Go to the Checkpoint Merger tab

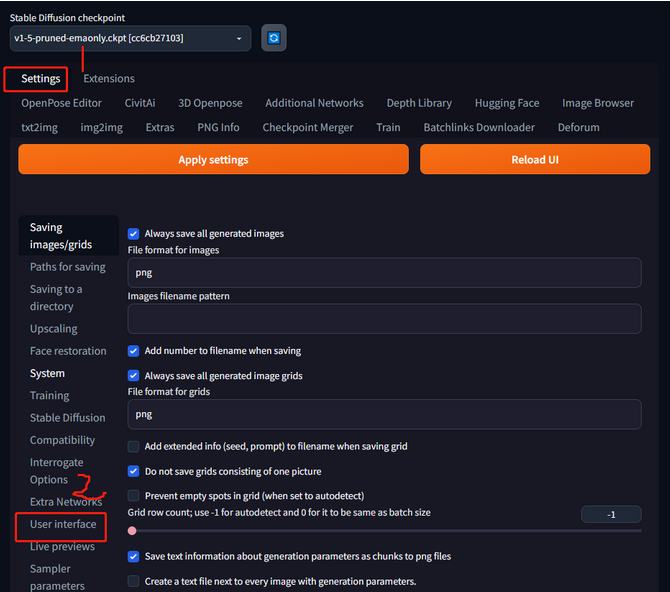click(x=308, y=127)
